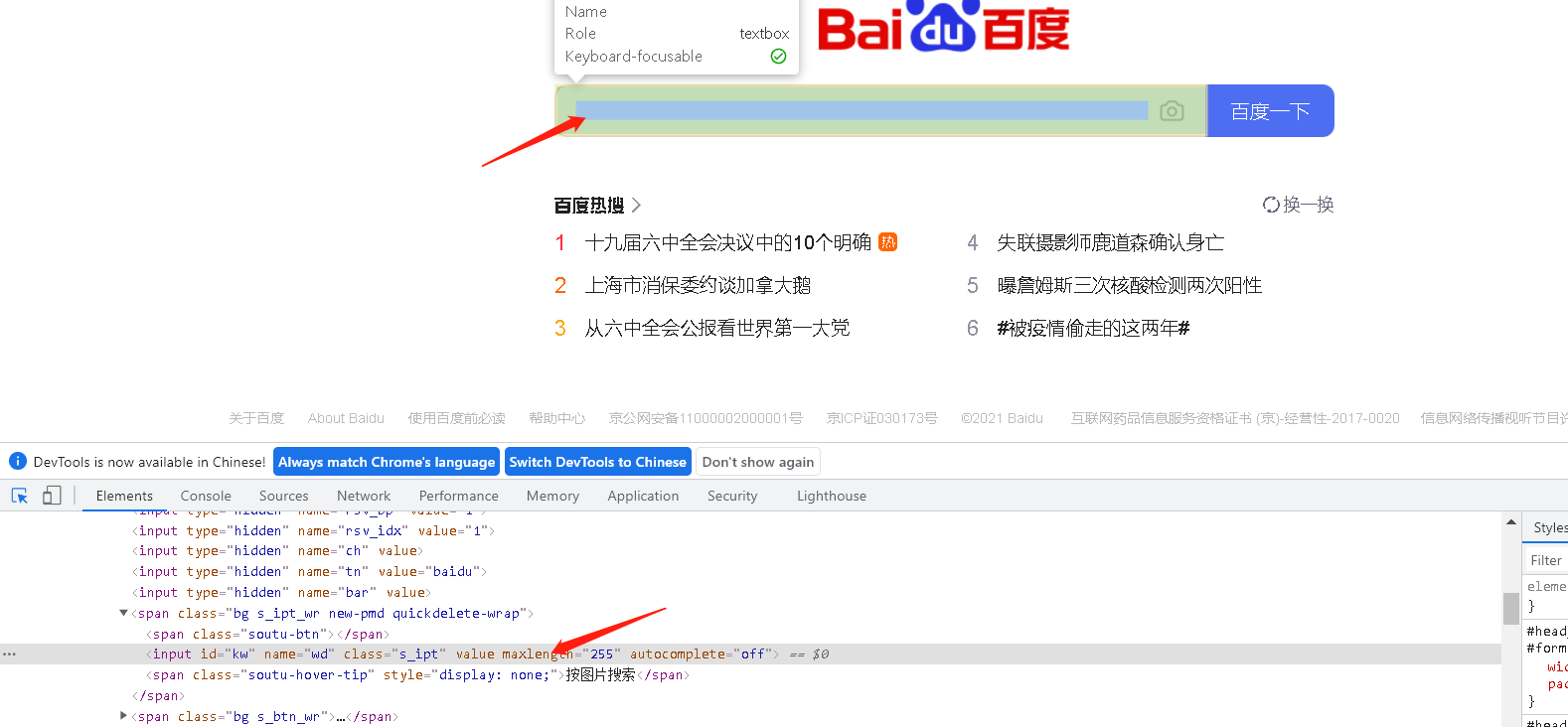Open hot search 上海市消保委约谈加拿大鹅
The height and width of the screenshot is (727, 1568).
pos(698,285)
